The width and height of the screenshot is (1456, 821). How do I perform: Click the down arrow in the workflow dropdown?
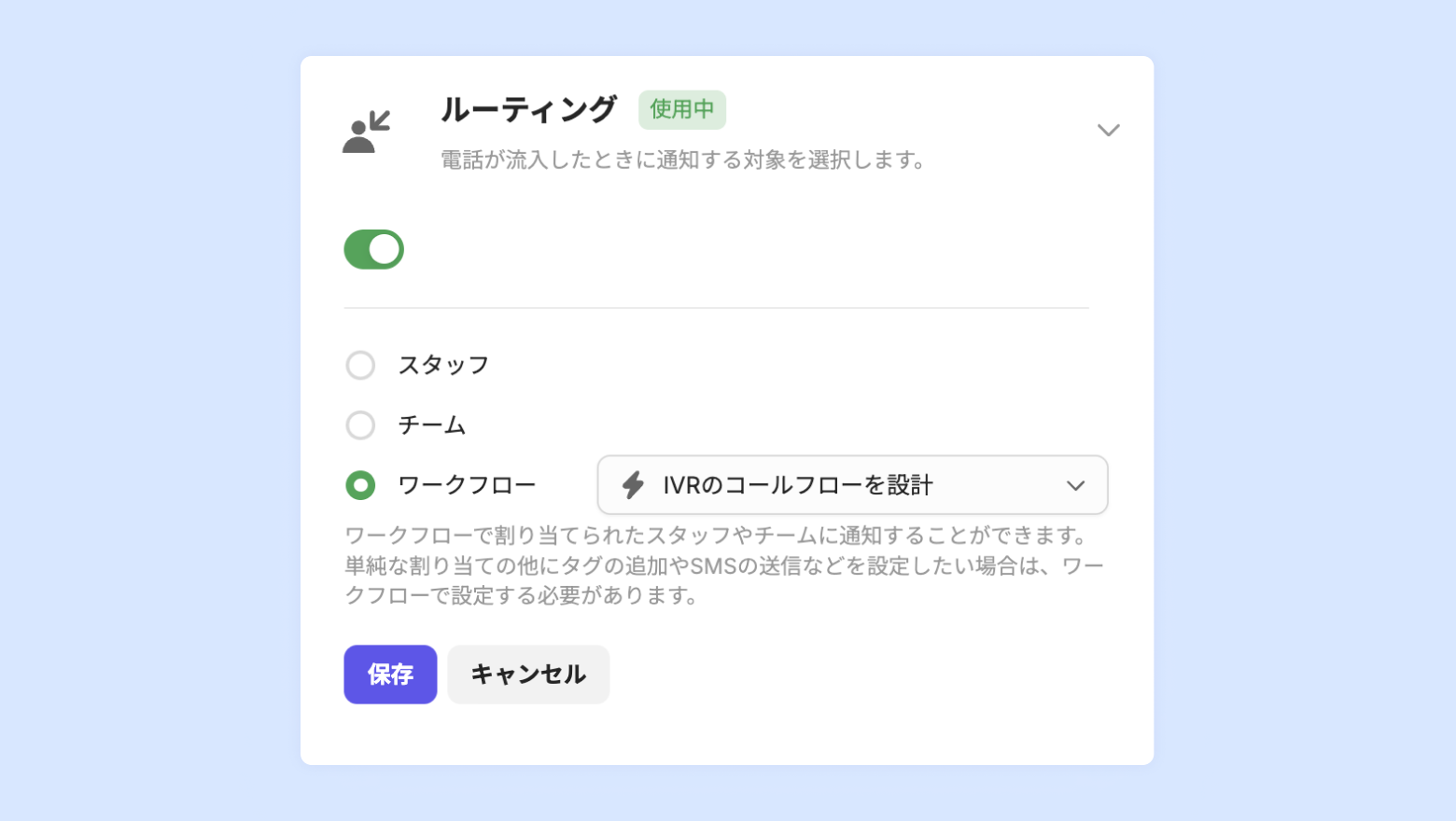click(x=1075, y=485)
